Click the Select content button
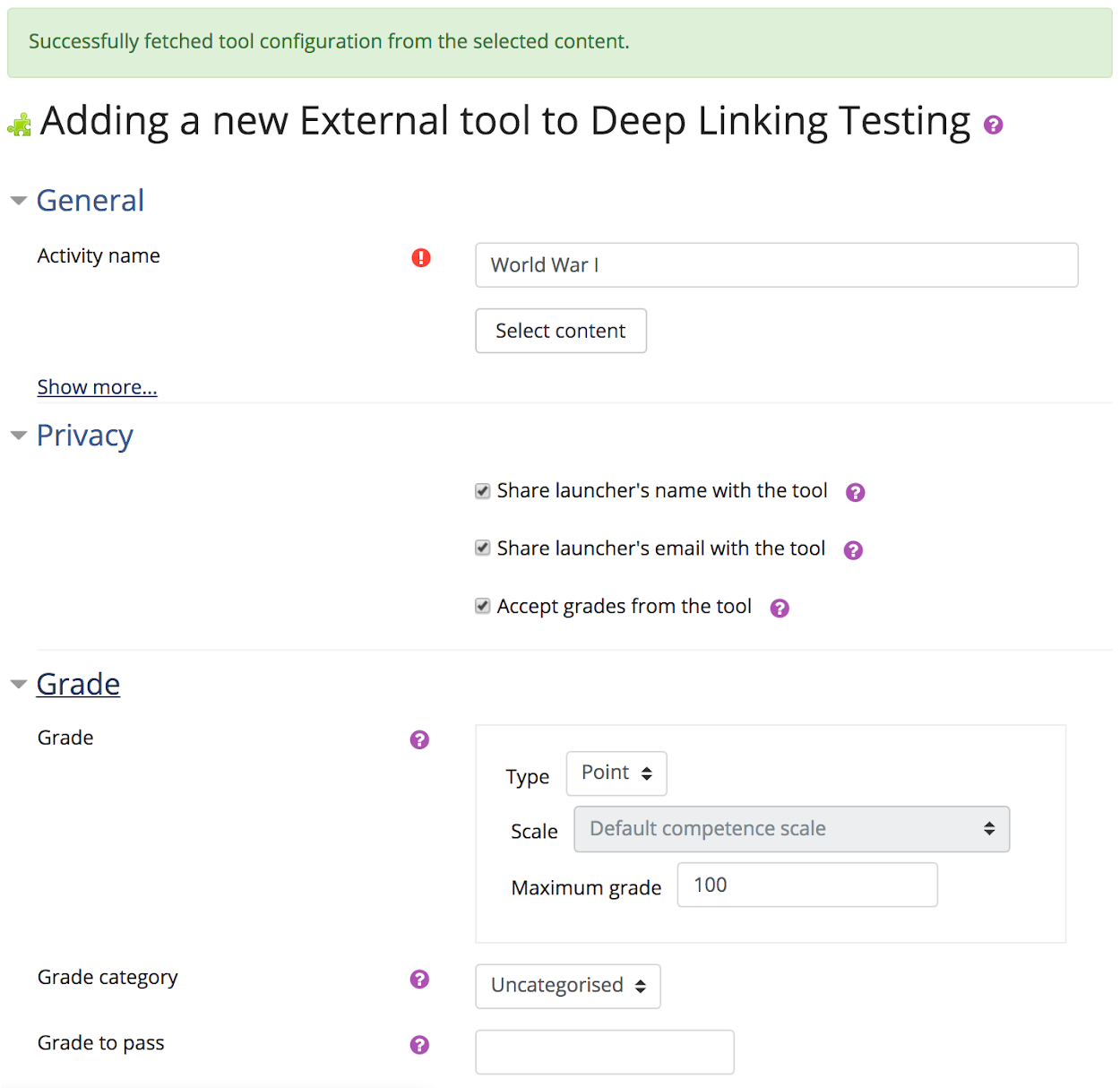The width and height of the screenshot is (1120, 1088). (561, 331)
